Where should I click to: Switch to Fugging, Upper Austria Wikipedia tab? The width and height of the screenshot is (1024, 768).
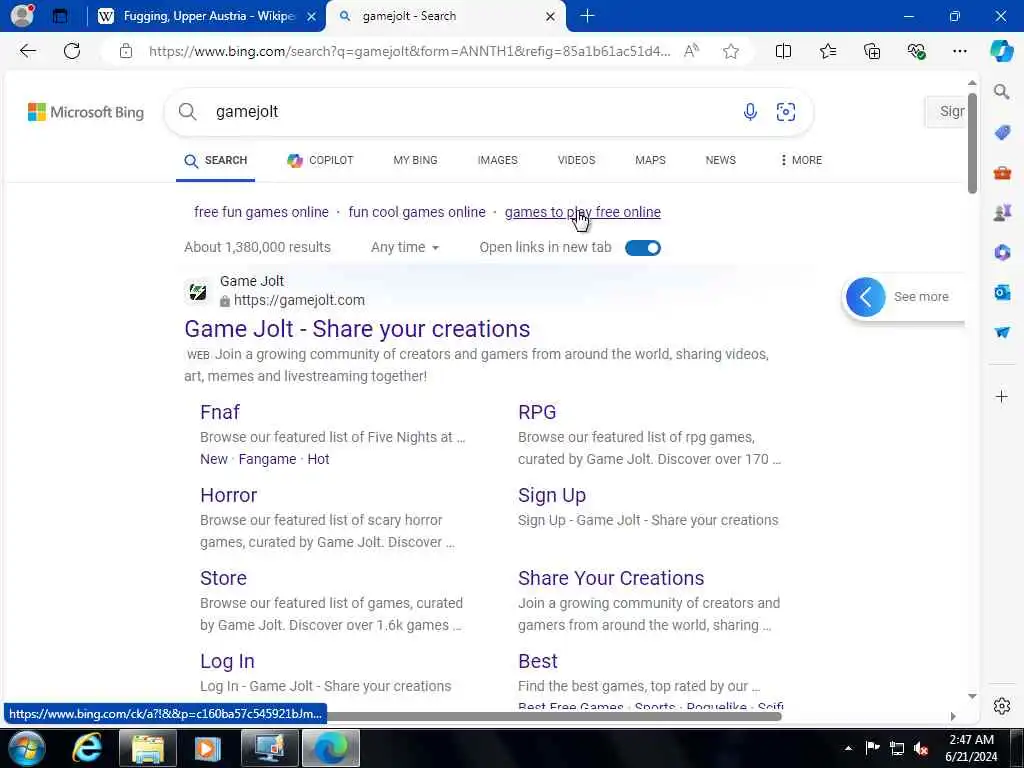208,16
